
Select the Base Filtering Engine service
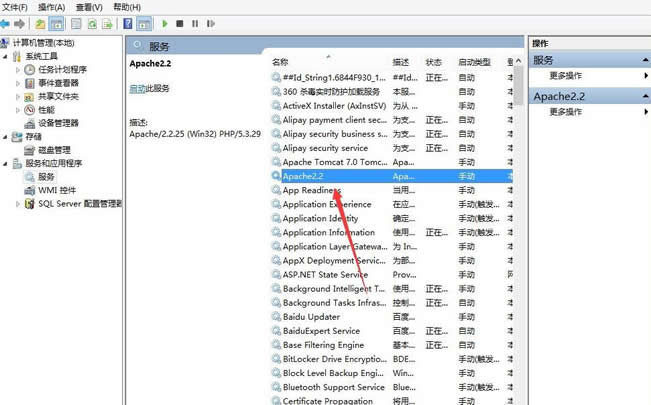click(392, 345)
